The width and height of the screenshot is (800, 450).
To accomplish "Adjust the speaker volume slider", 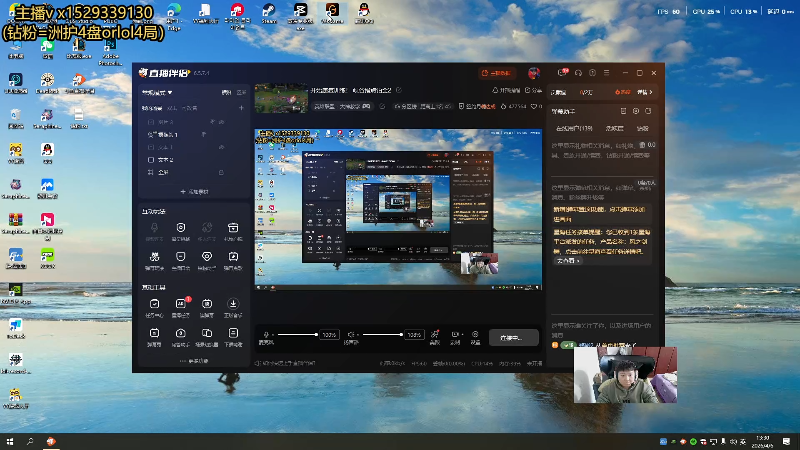I will click(382, 335).
